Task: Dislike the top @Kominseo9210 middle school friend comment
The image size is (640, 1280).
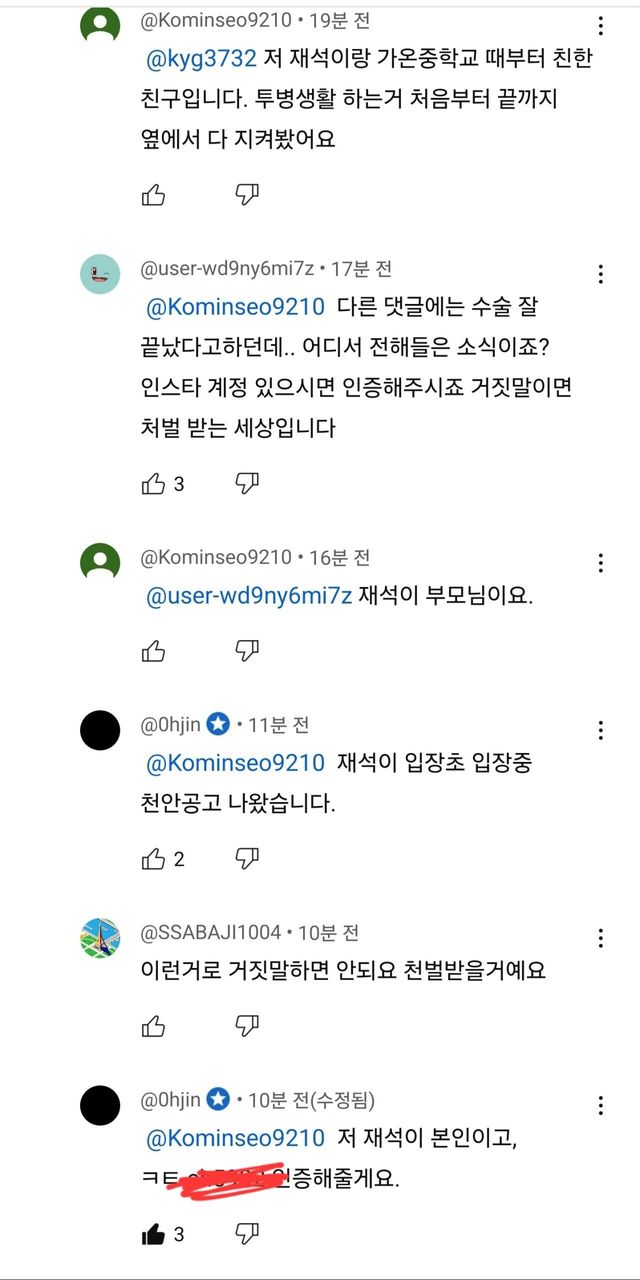Action: (x=247, y=195)
